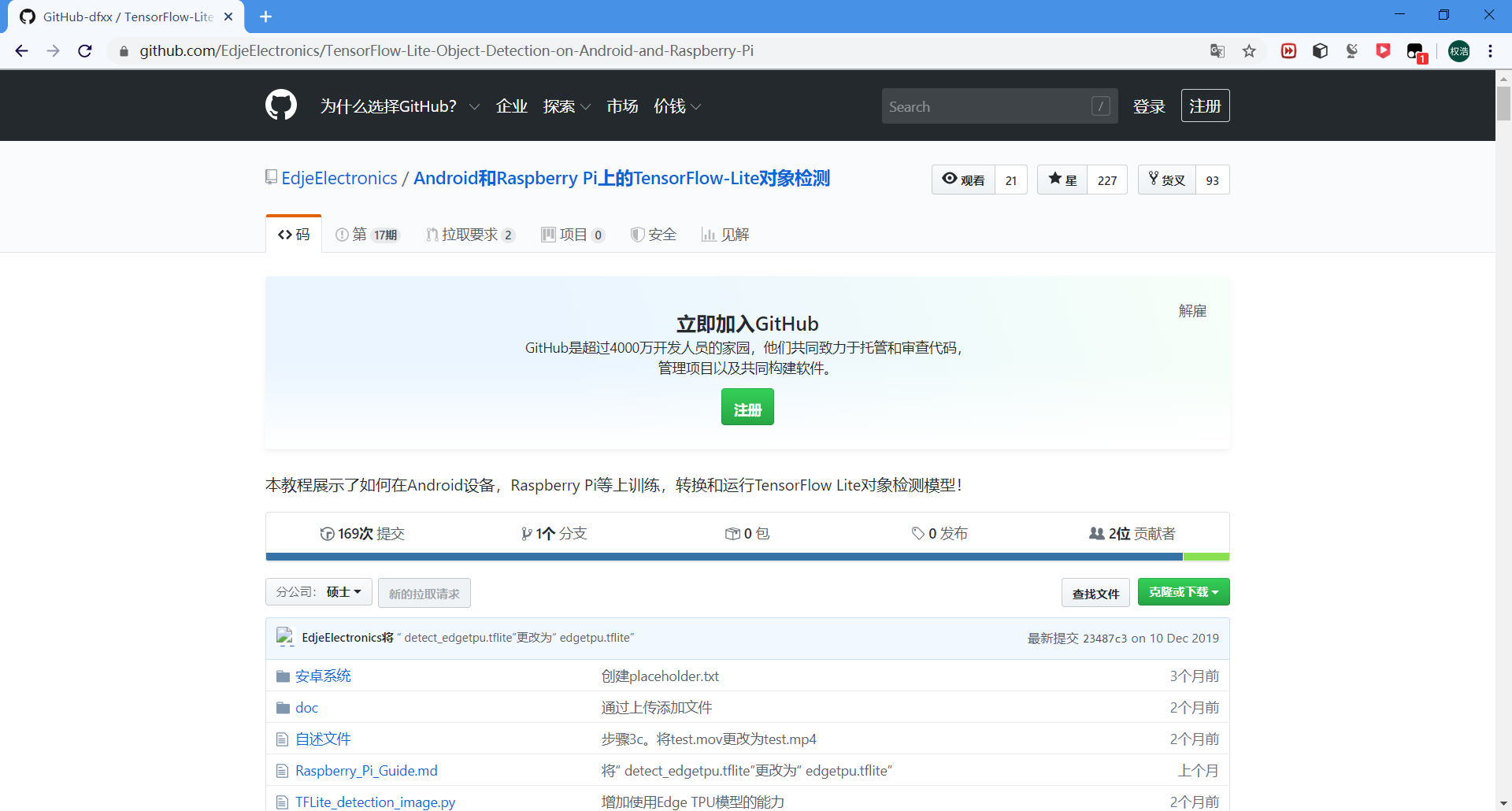Click 登录 sign in link

(x=1148, y=106)
